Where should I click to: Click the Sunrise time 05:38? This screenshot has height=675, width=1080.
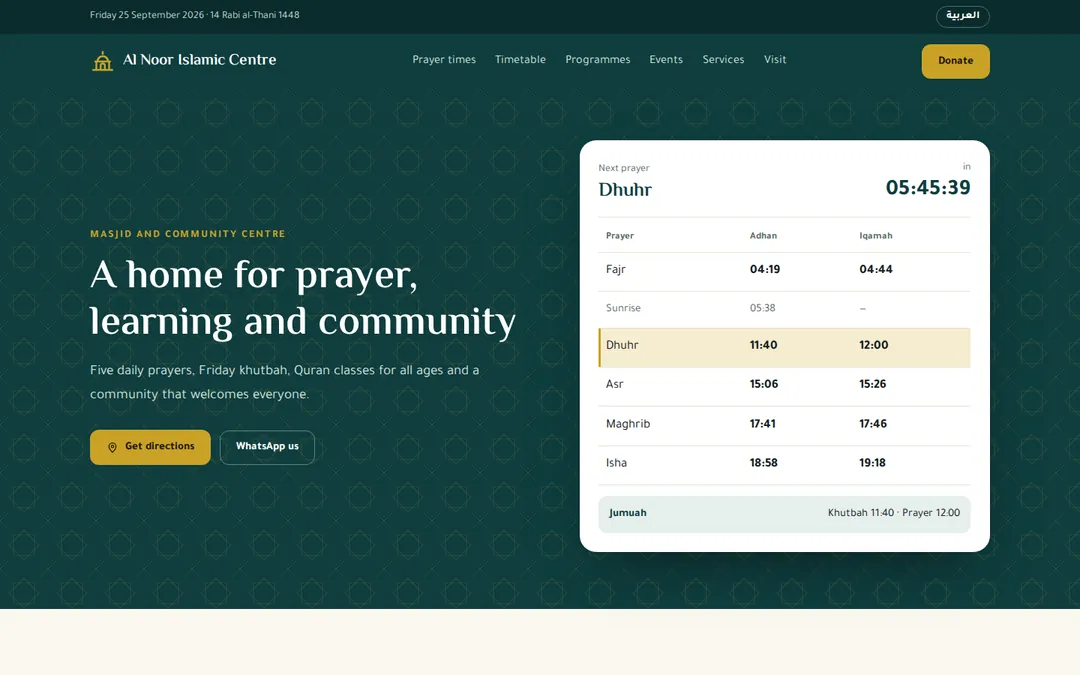[x=762, y=308]
